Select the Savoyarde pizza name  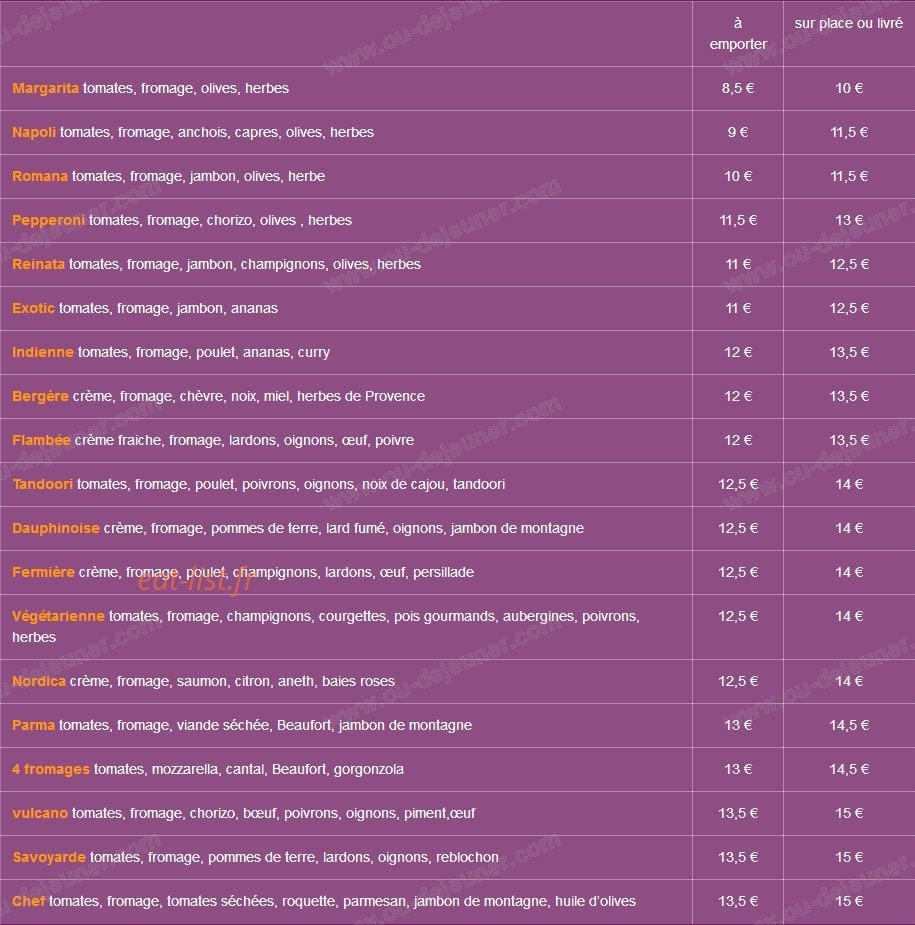point(49,857)
